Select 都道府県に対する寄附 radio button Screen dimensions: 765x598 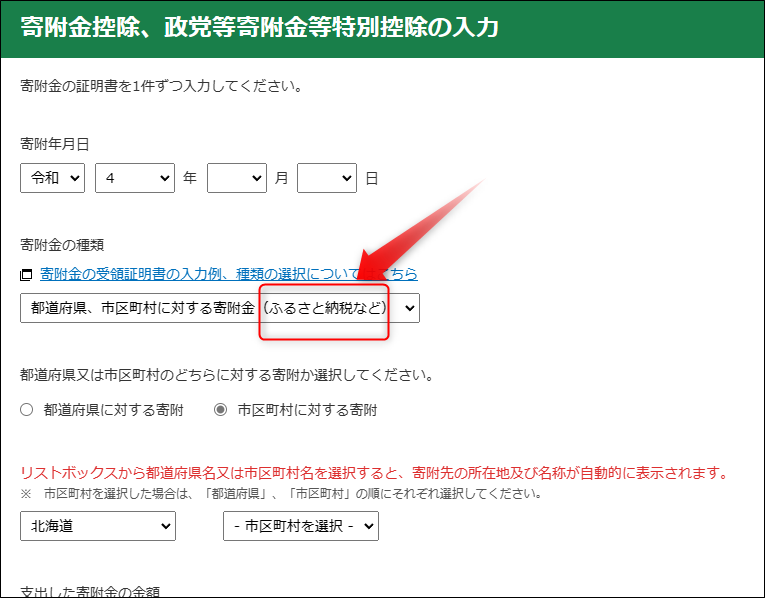26,410
